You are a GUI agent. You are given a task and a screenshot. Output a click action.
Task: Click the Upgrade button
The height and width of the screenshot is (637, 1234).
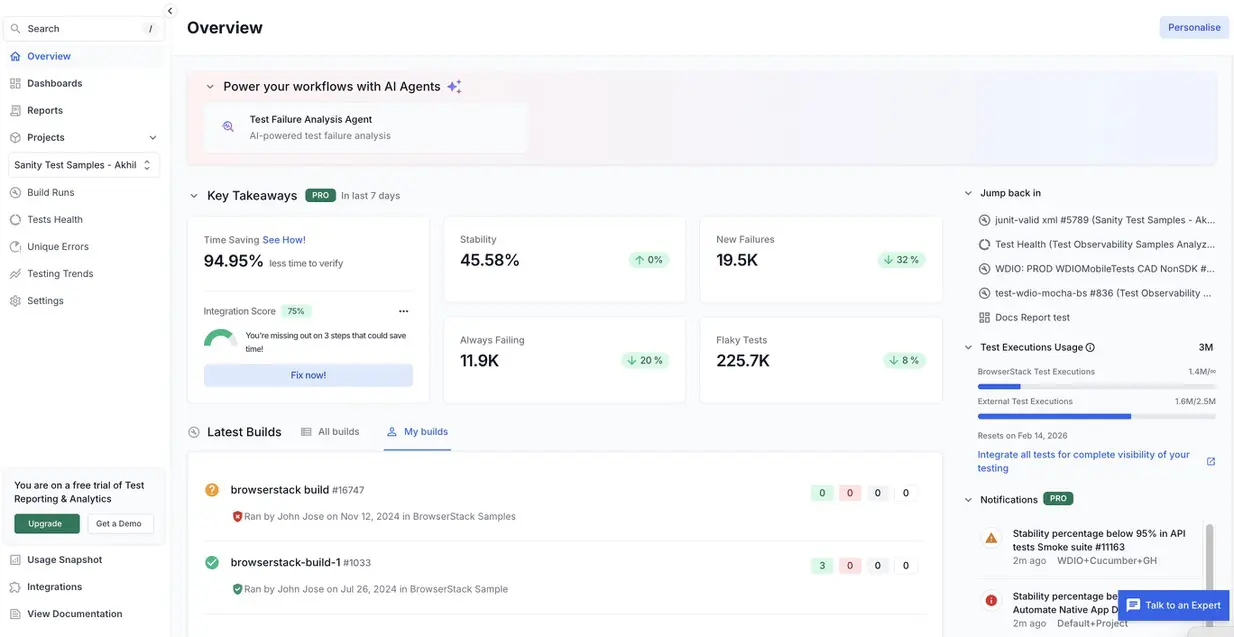pyautogui.click(x=46, y=523)
